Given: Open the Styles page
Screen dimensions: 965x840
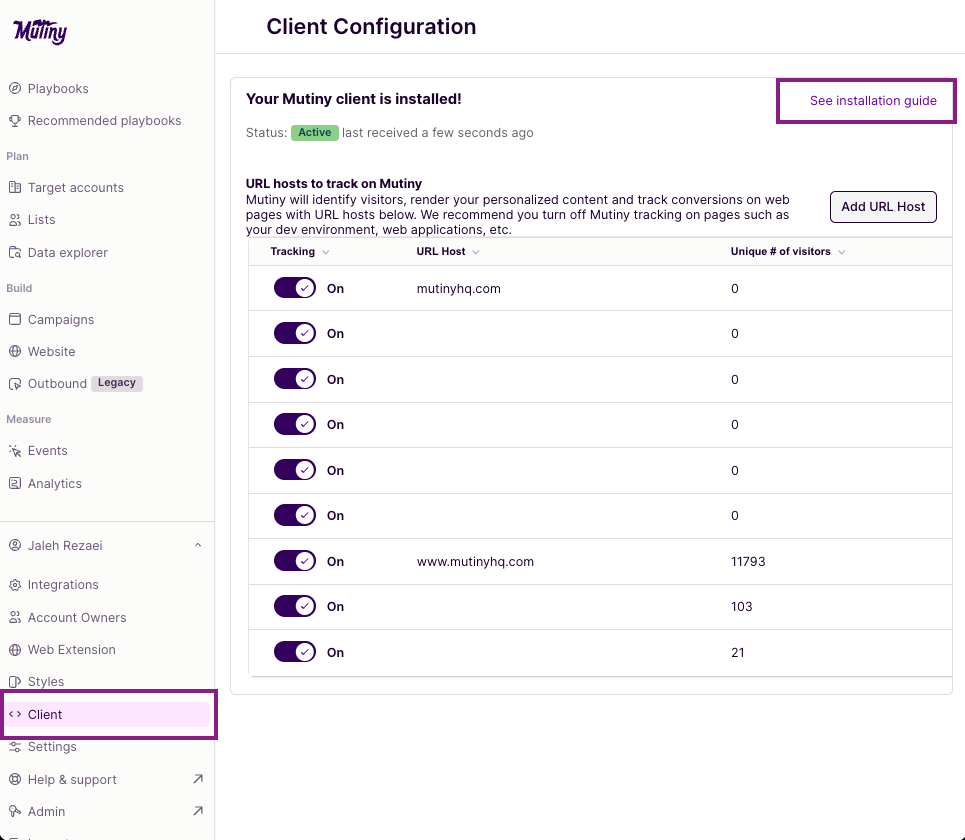Looking at the screenshot, I should pyautogui.click(x=46, y=681).
